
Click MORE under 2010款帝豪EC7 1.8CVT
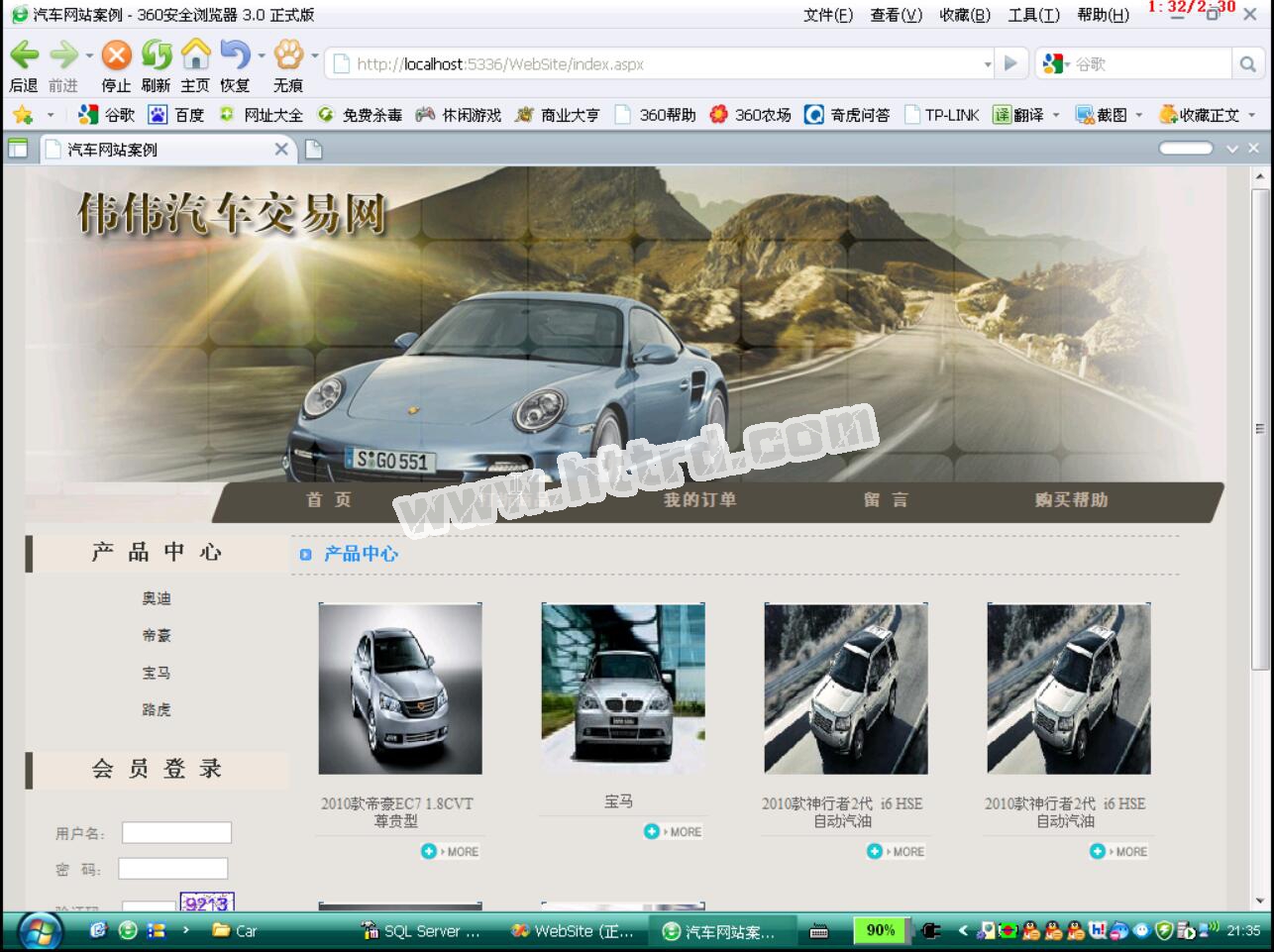[450, 851]
